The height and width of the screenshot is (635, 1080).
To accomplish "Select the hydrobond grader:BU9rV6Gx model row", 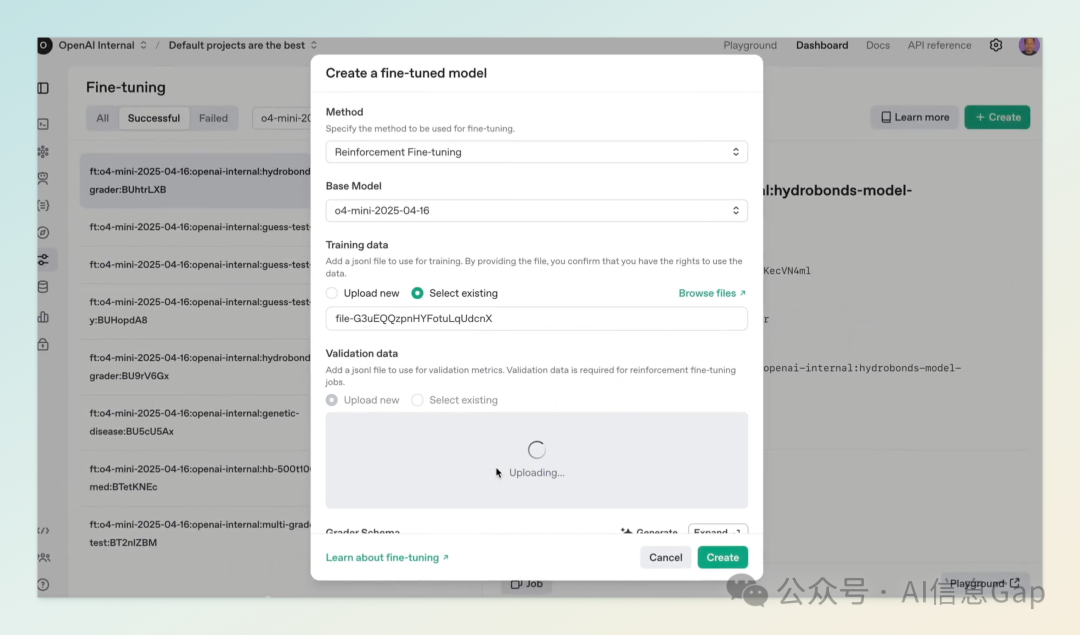I will coord(196,367).
